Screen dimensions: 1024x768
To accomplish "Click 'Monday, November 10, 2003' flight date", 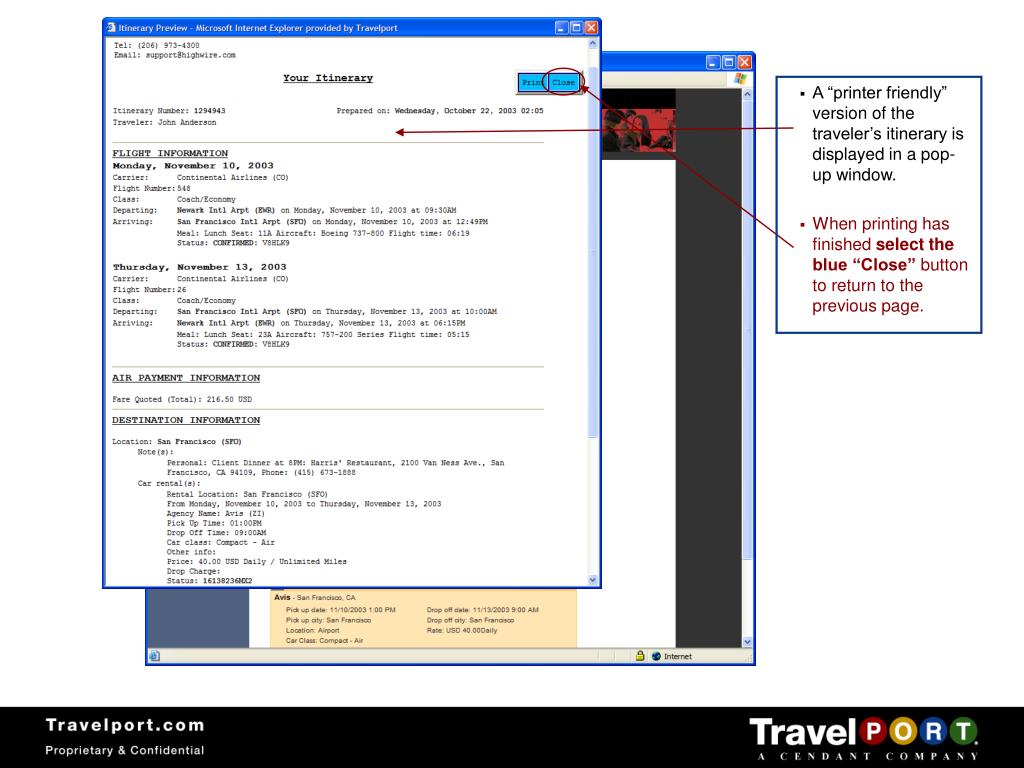I will tap(193, 166).
